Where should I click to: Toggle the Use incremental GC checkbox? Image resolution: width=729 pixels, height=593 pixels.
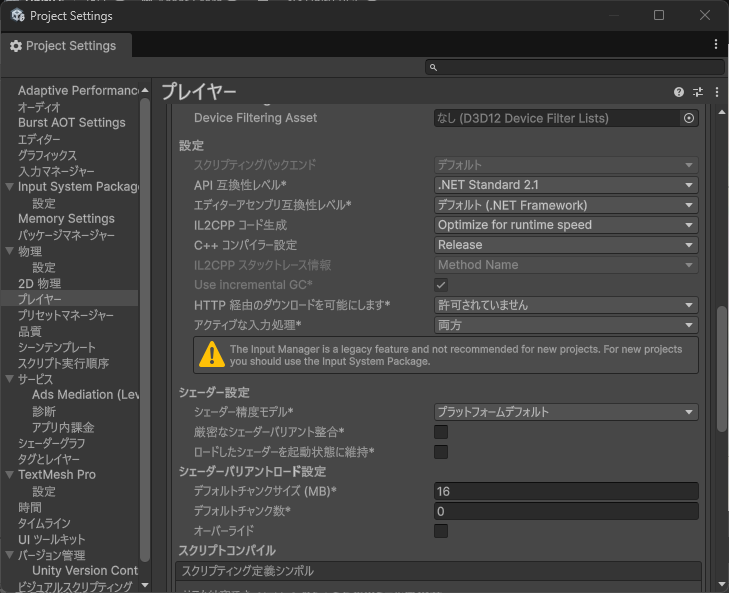(x=441, y=285)
